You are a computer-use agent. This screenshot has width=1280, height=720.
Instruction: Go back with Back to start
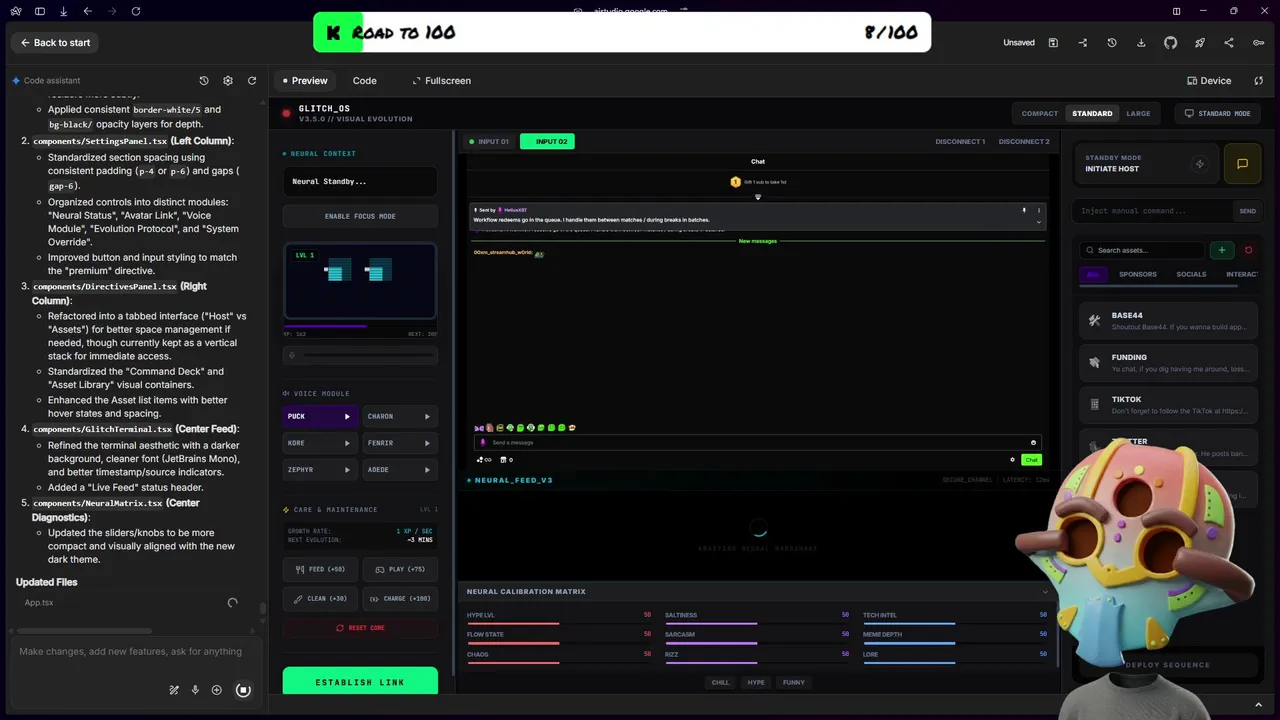click(x=55, y=43)
